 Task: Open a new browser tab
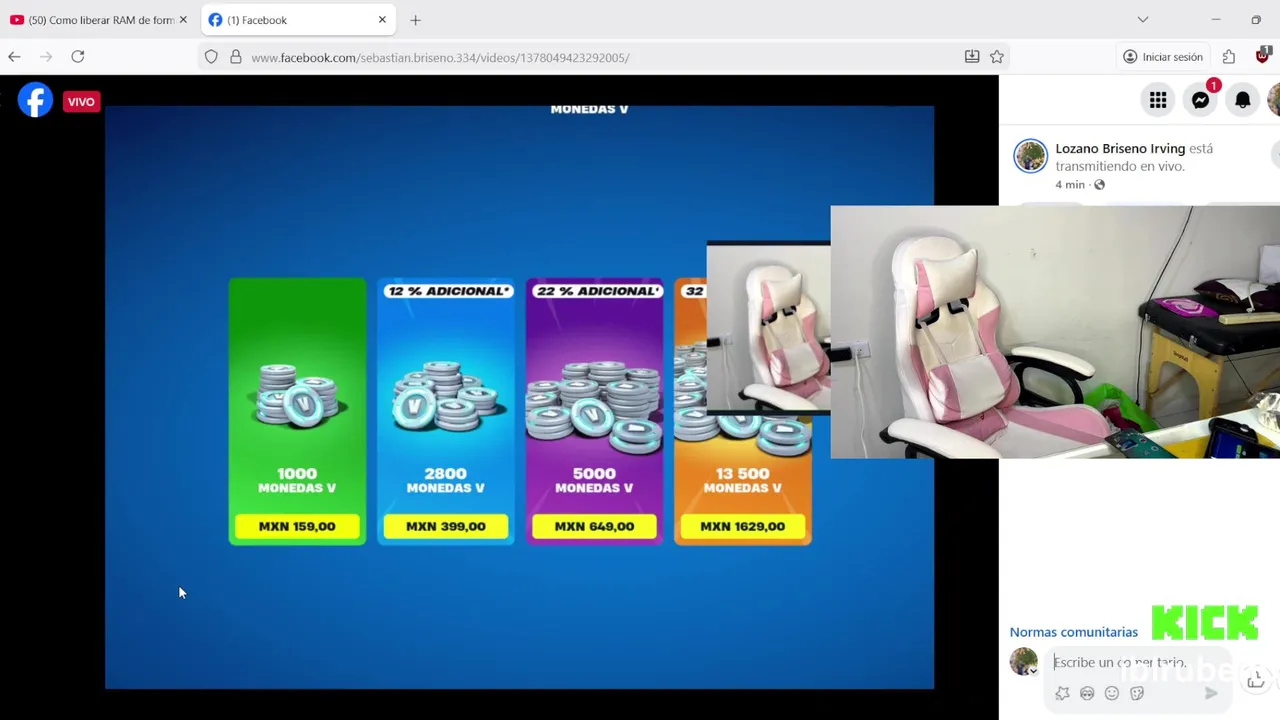click(x=415, y=20)
